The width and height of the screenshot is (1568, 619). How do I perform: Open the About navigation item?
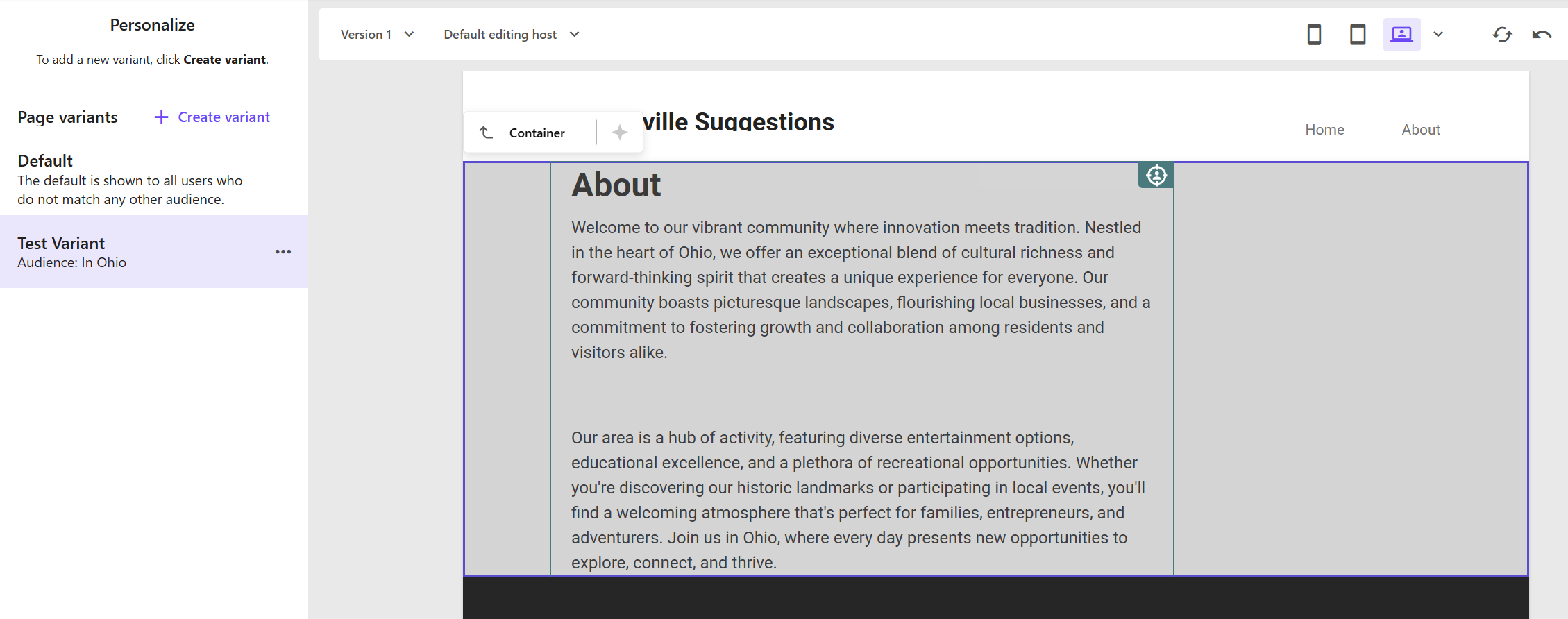point(1421,130)
